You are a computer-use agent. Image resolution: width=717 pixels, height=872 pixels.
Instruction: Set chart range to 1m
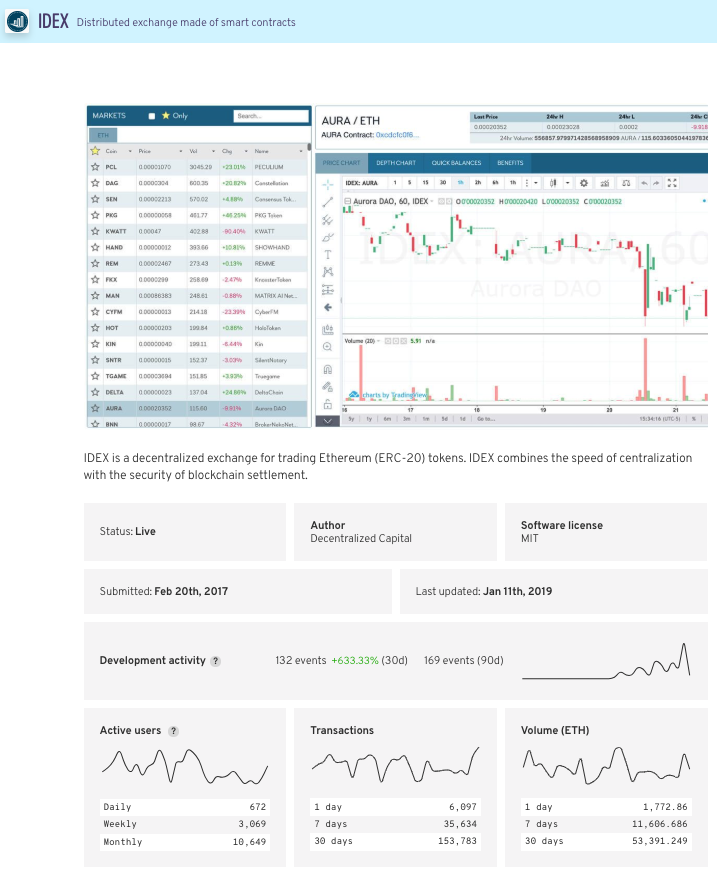pos(426,419)
